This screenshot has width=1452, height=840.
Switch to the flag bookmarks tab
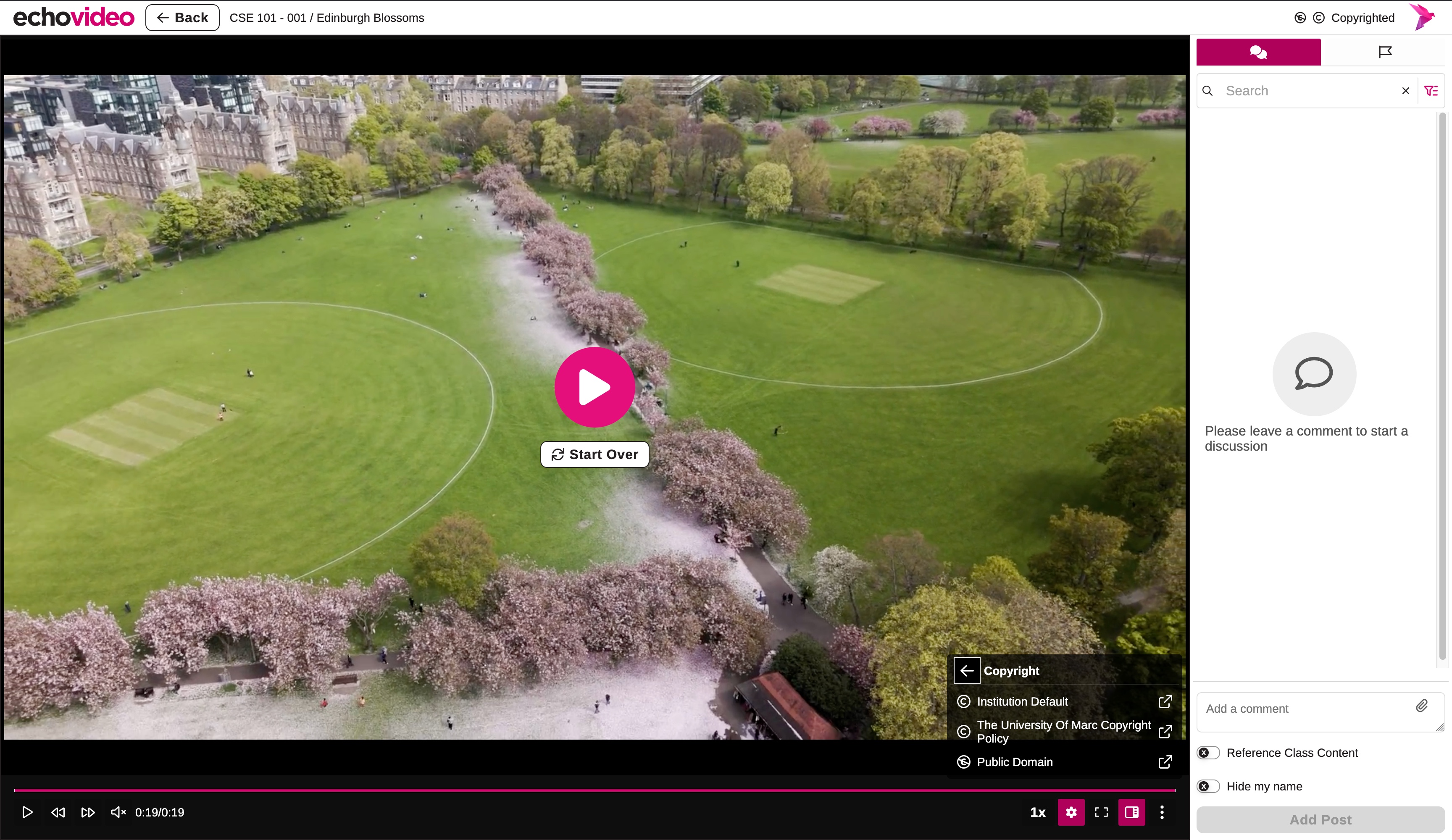coord(1385,52)
